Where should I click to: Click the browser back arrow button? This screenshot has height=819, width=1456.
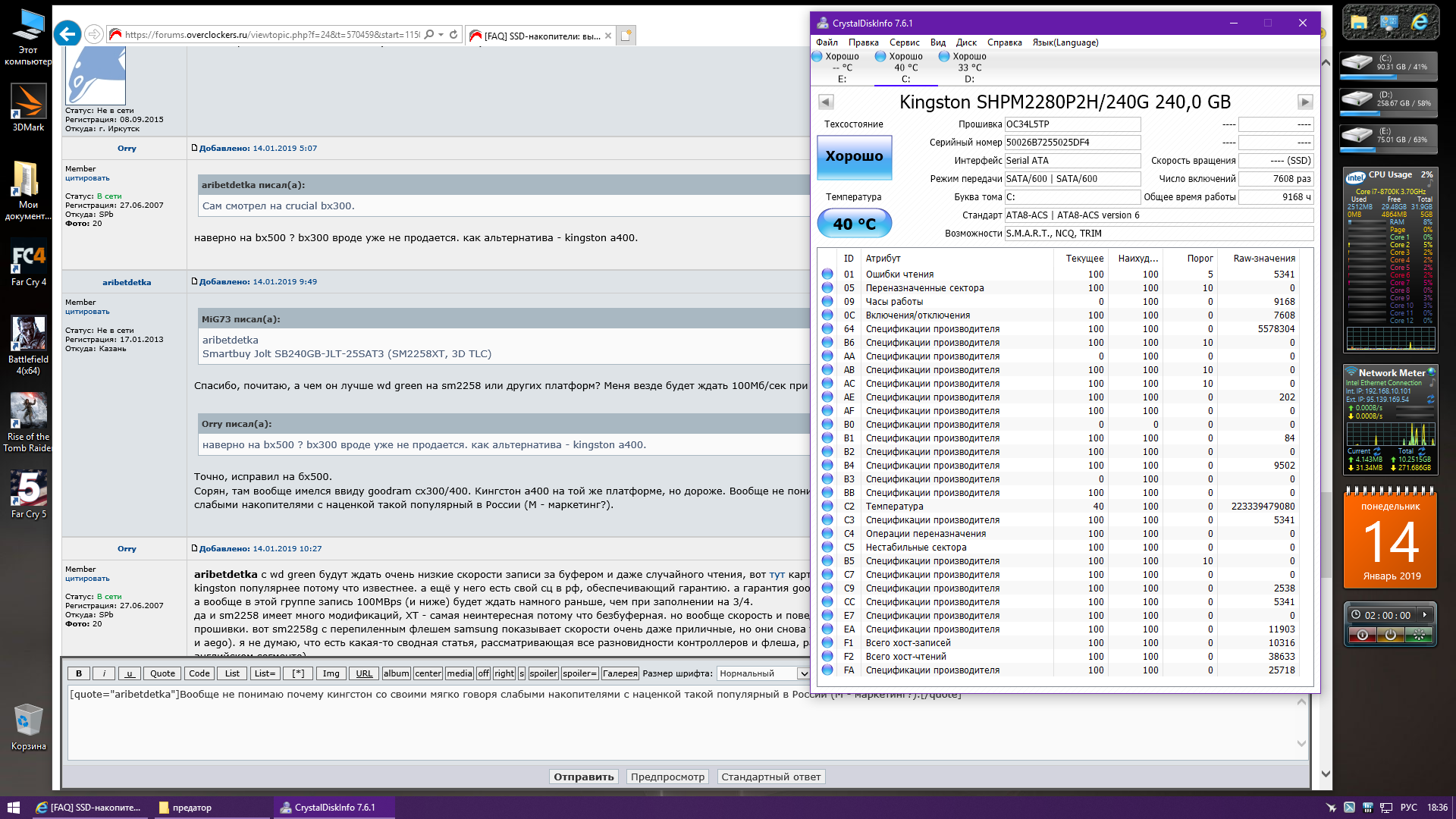coord(67,34)
